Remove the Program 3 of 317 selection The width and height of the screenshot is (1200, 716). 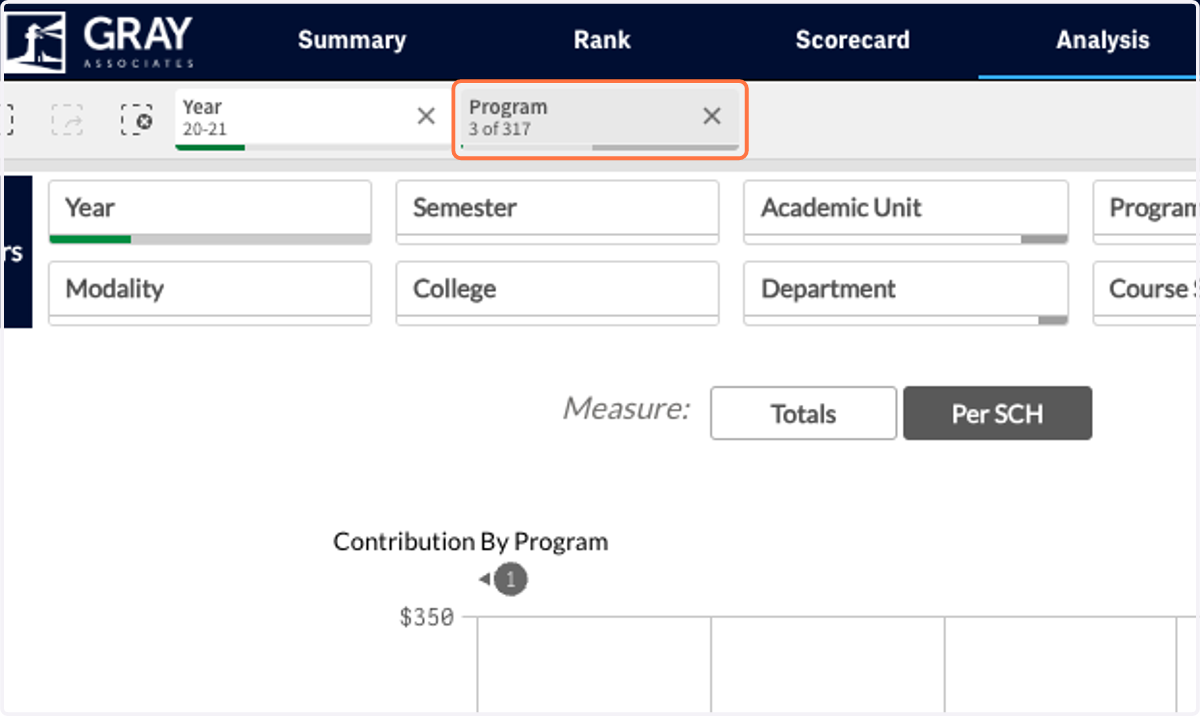tap(712, 116)
